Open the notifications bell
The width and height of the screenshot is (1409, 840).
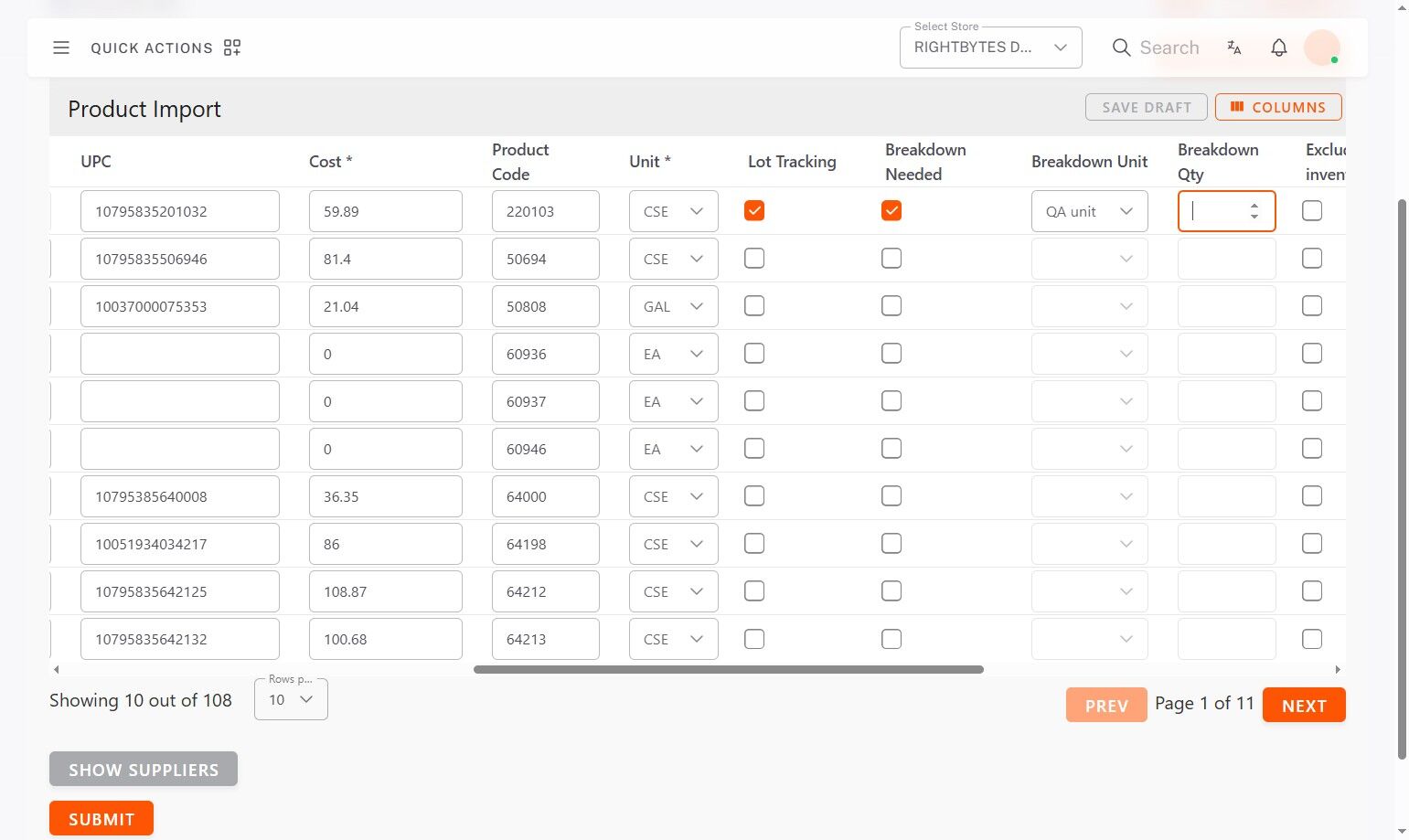coord(1279,48)
